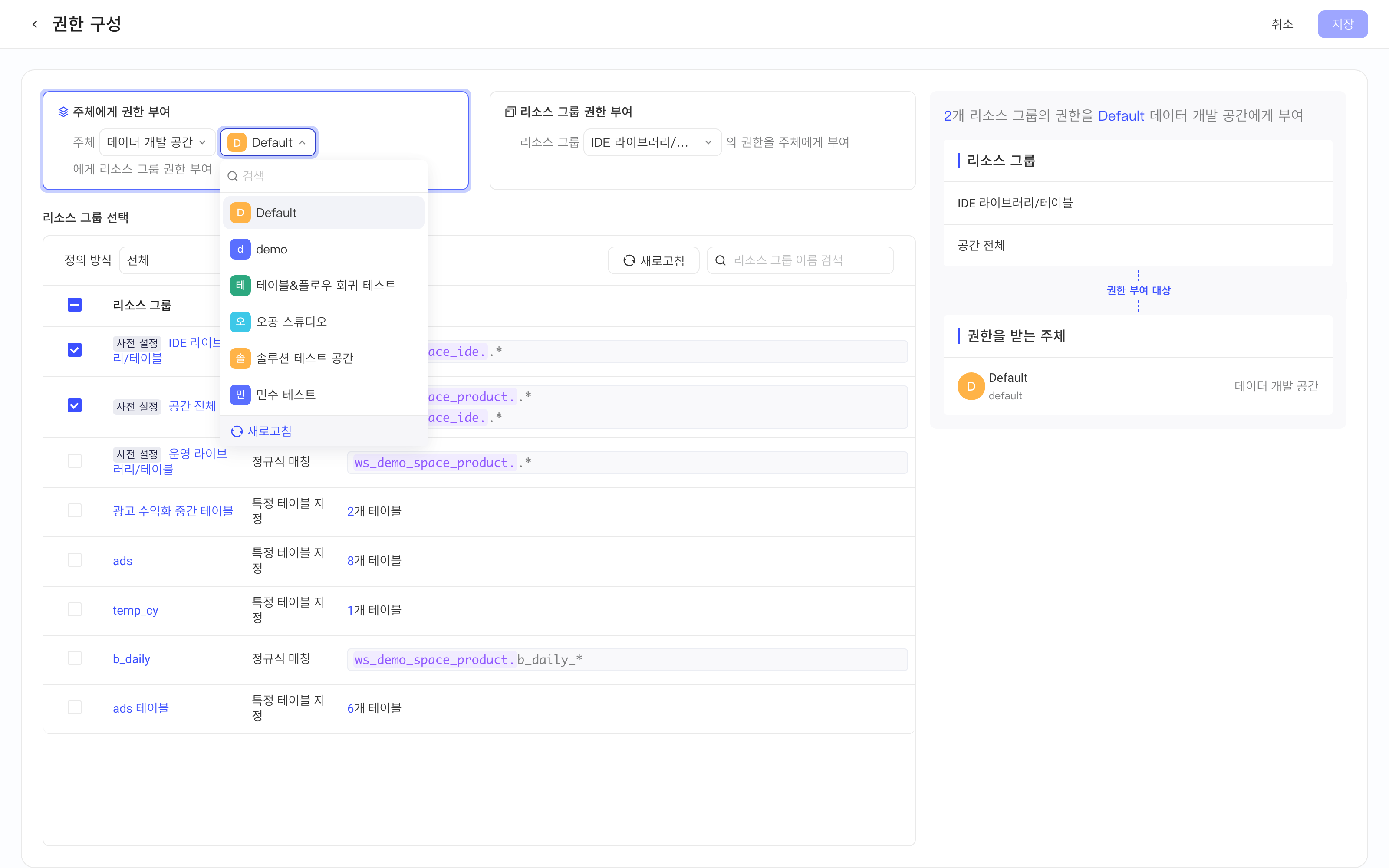Click the magnifier icon in resource group search
Viewport: 1389px width, 868px height.
(x=721, y=261)
